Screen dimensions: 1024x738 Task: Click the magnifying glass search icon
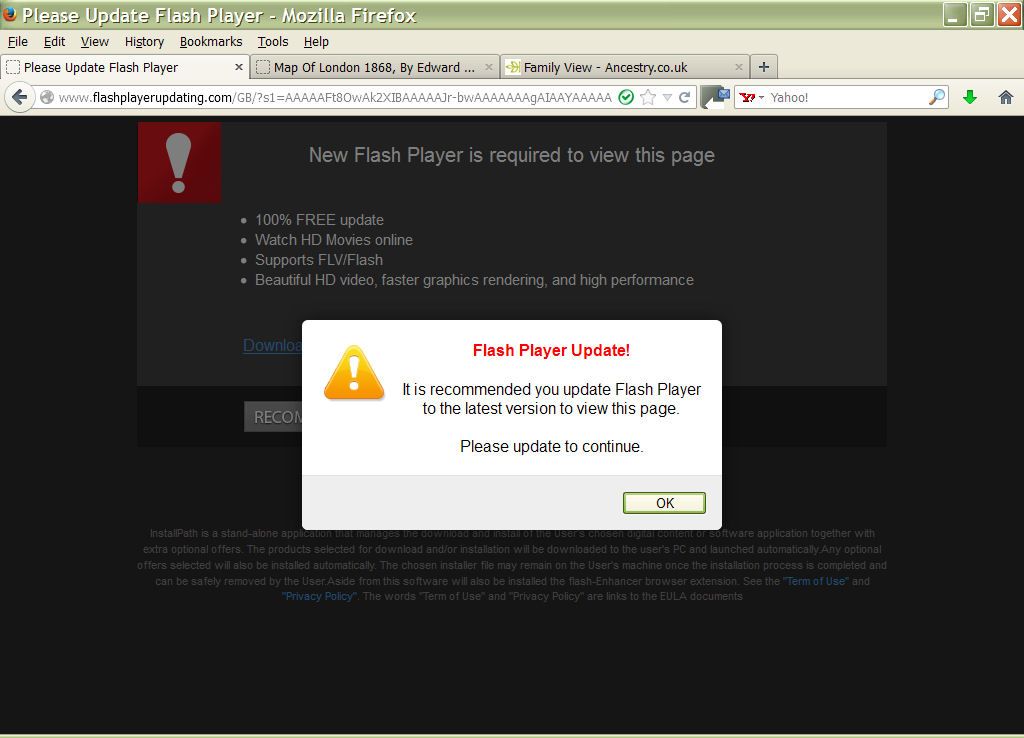(937, 97)
